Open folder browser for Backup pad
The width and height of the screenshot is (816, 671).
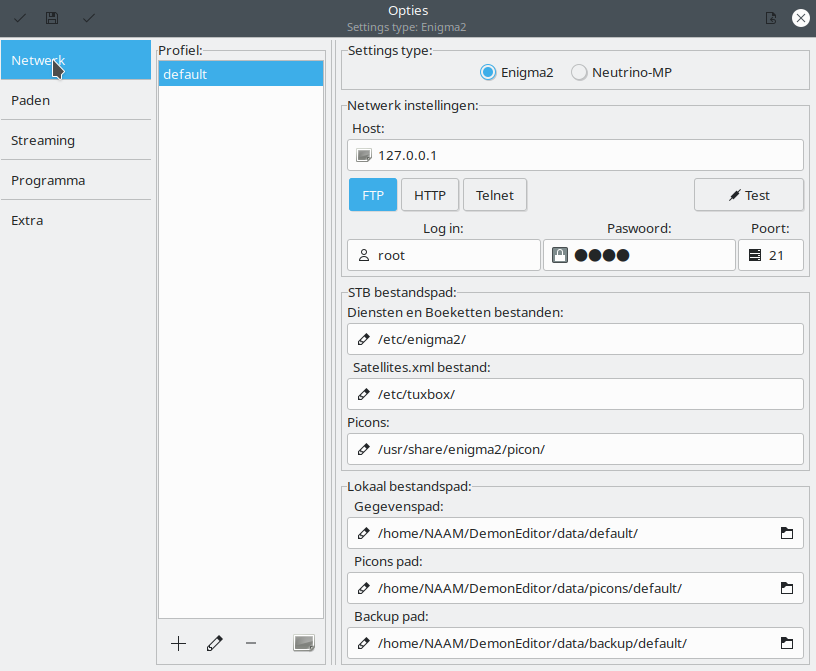[786, 643]
